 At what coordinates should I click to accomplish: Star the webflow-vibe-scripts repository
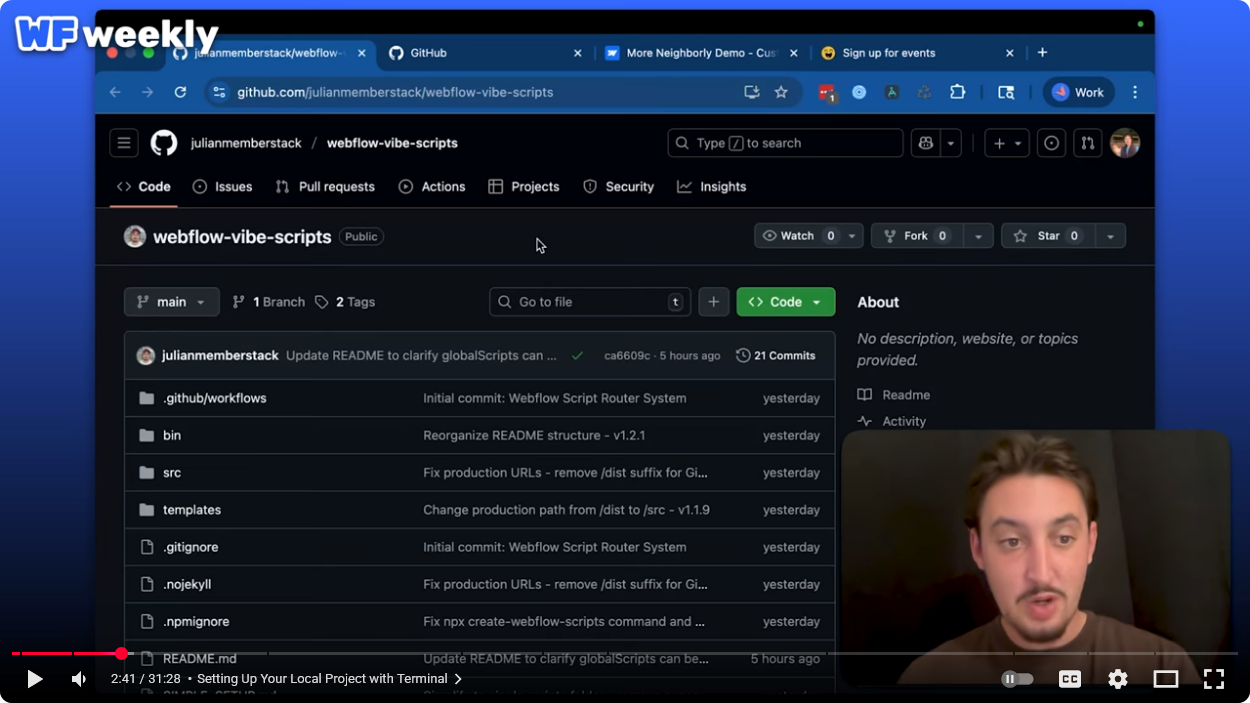pos(1047,236)
